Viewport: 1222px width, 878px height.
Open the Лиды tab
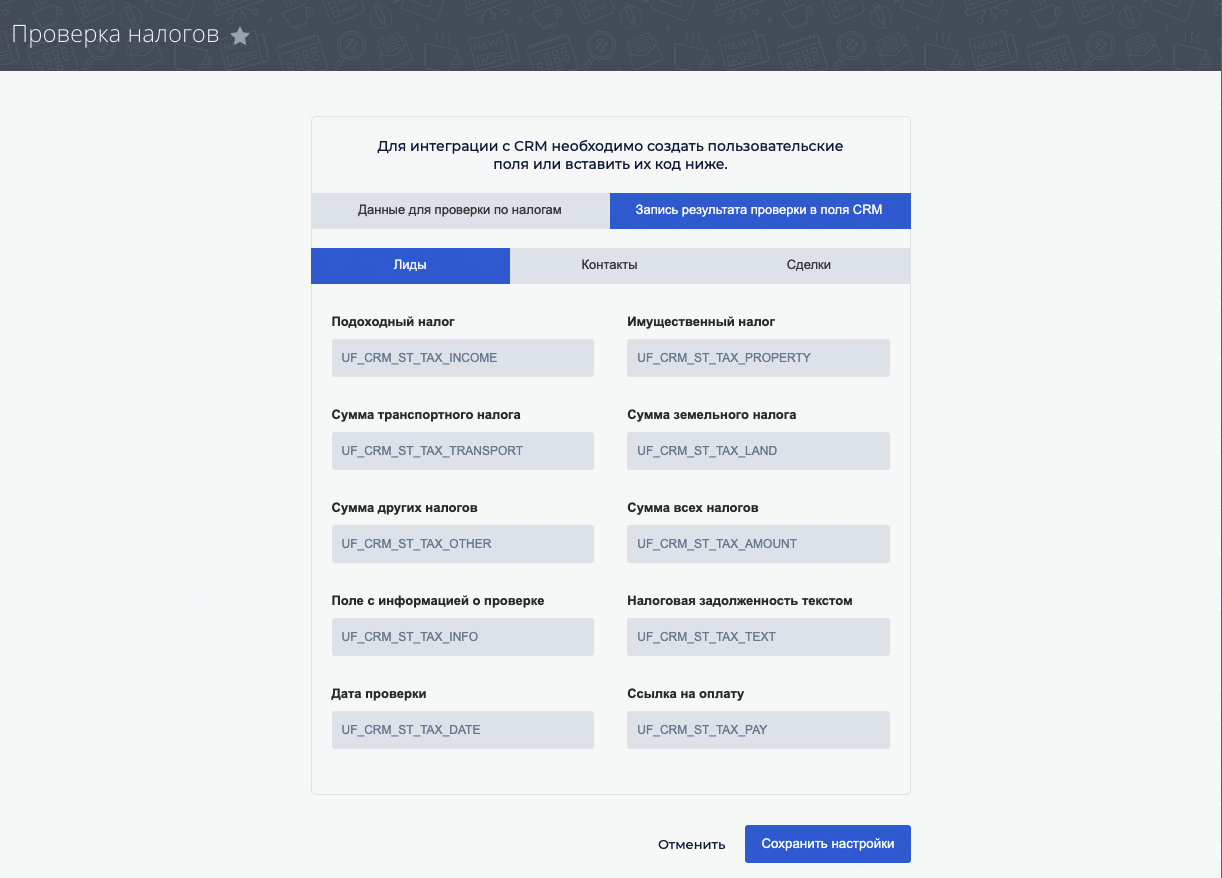[410, 266]
